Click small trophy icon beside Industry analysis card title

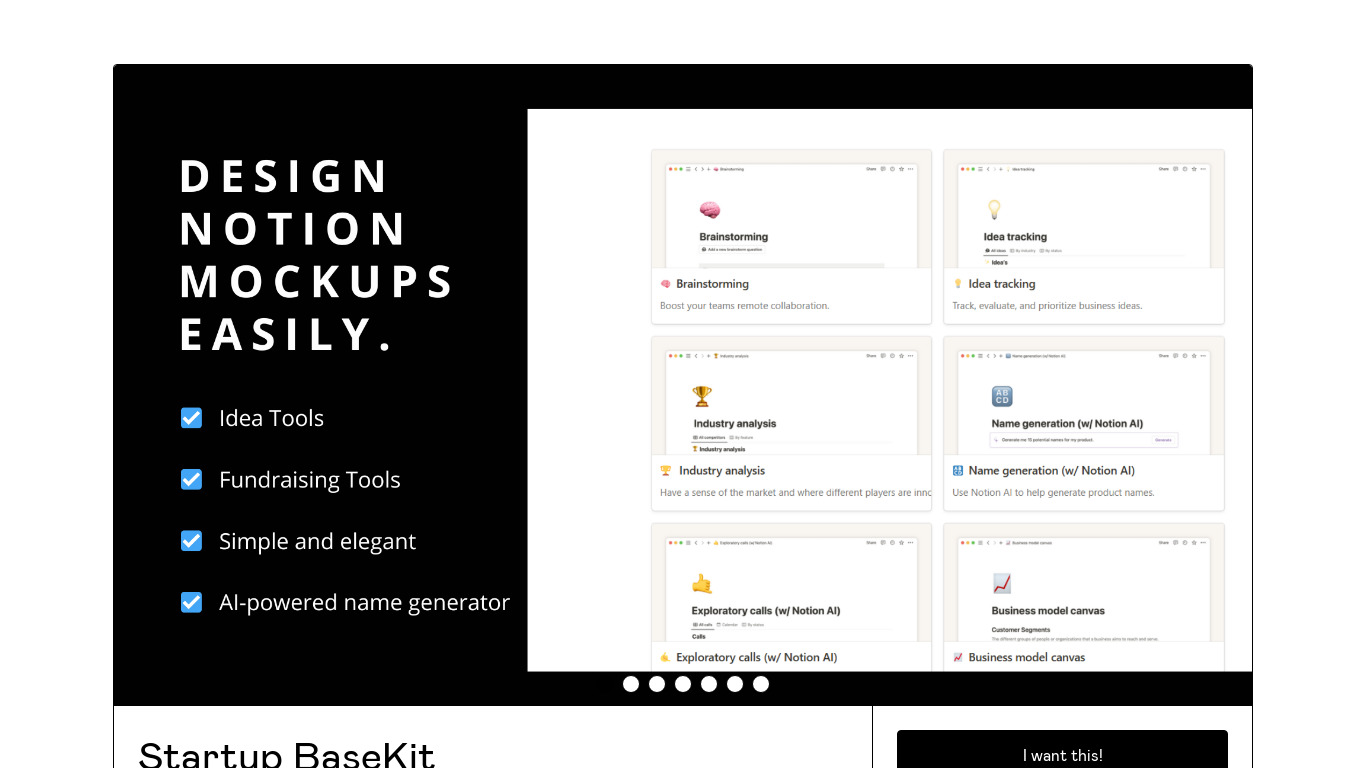tap(666, 471)
